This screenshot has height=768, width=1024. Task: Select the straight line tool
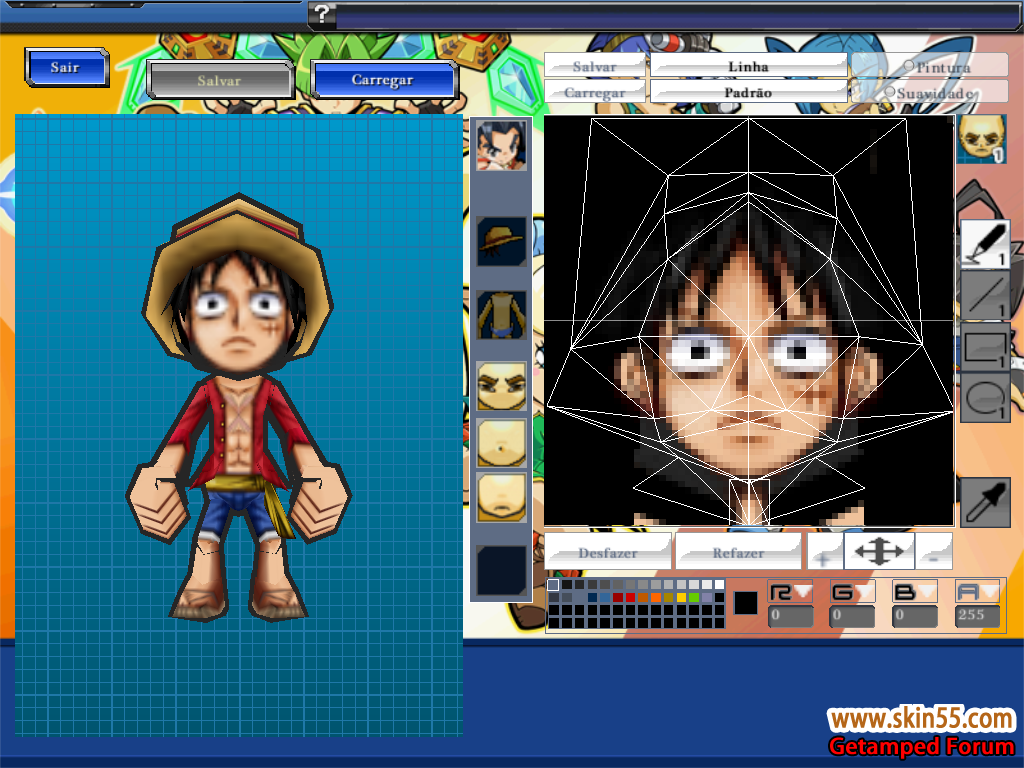(985, 295)
